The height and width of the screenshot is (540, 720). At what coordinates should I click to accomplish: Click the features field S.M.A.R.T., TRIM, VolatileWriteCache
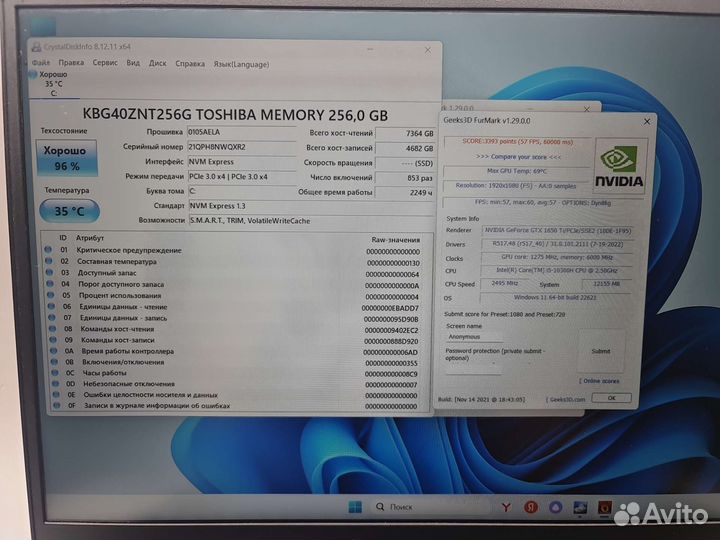[x=311, y=220]
